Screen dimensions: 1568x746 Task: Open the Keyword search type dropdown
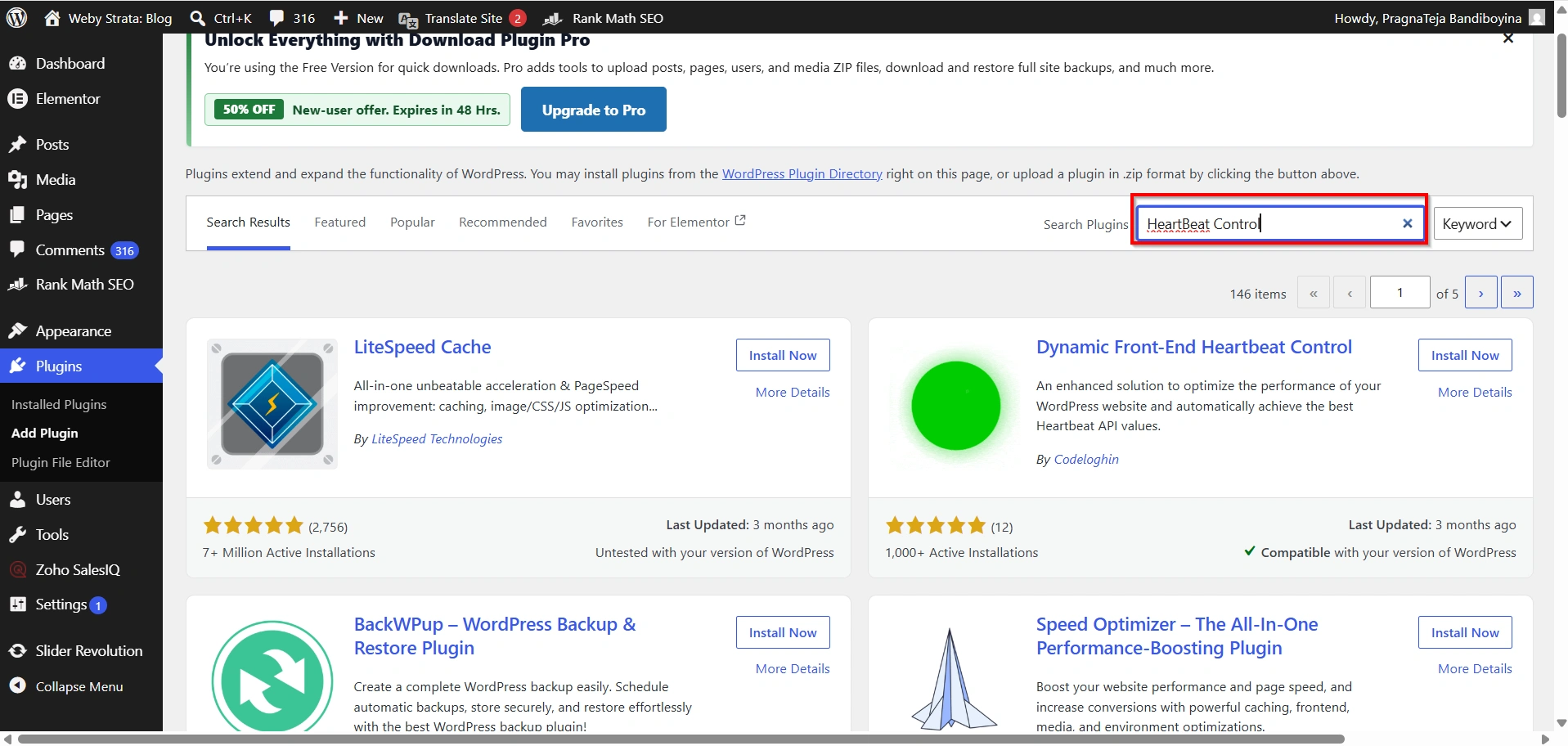1477,223
